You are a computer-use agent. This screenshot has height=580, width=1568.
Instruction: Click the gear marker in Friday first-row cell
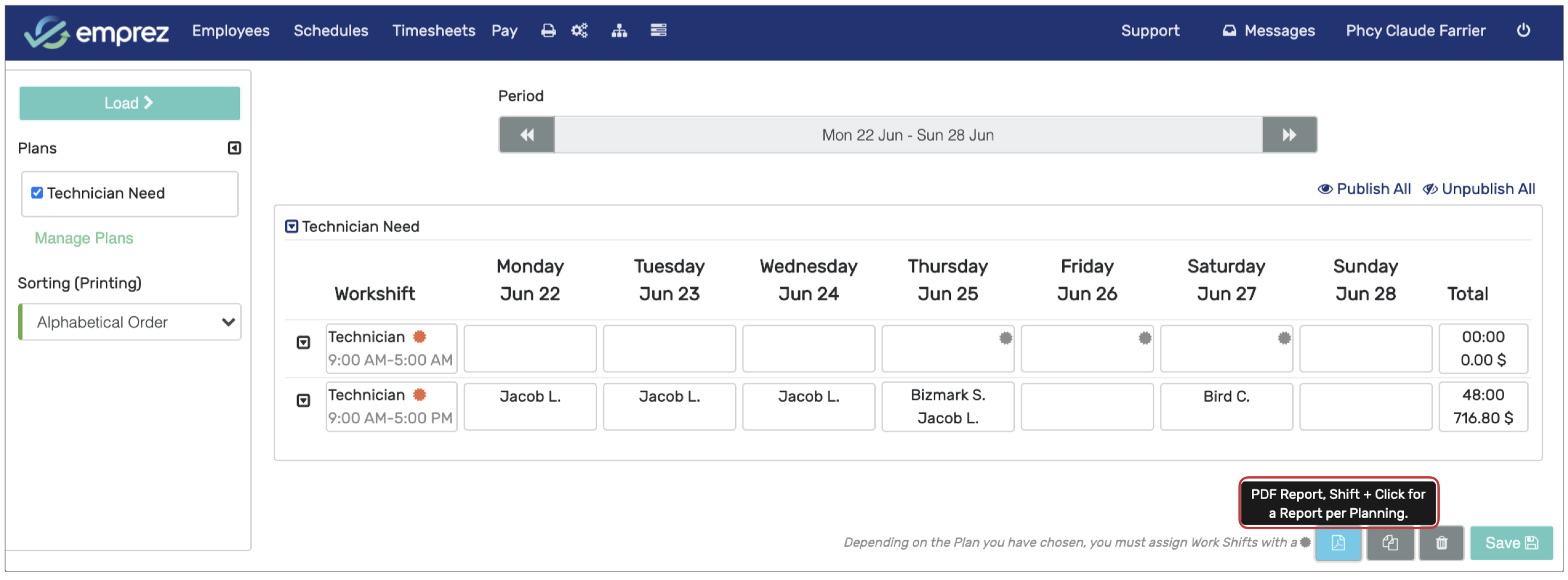click(x=1145, y=337)
